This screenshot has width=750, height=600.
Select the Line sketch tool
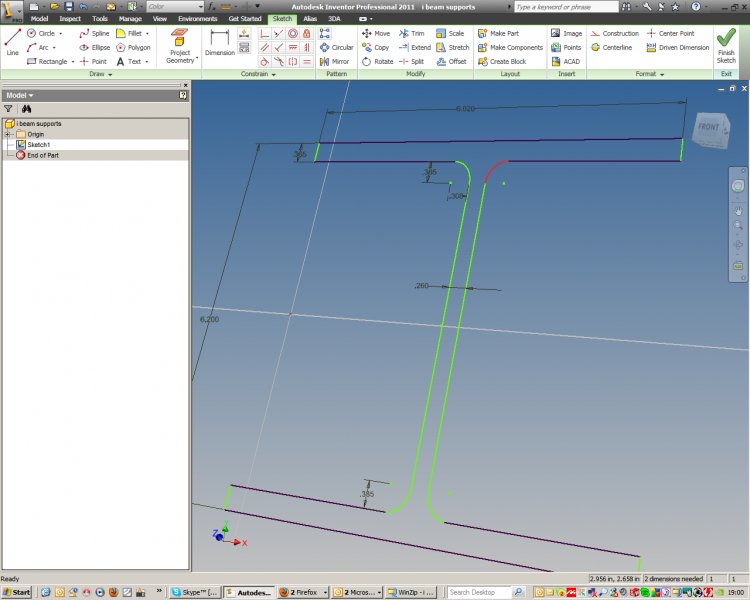(13, 42)
